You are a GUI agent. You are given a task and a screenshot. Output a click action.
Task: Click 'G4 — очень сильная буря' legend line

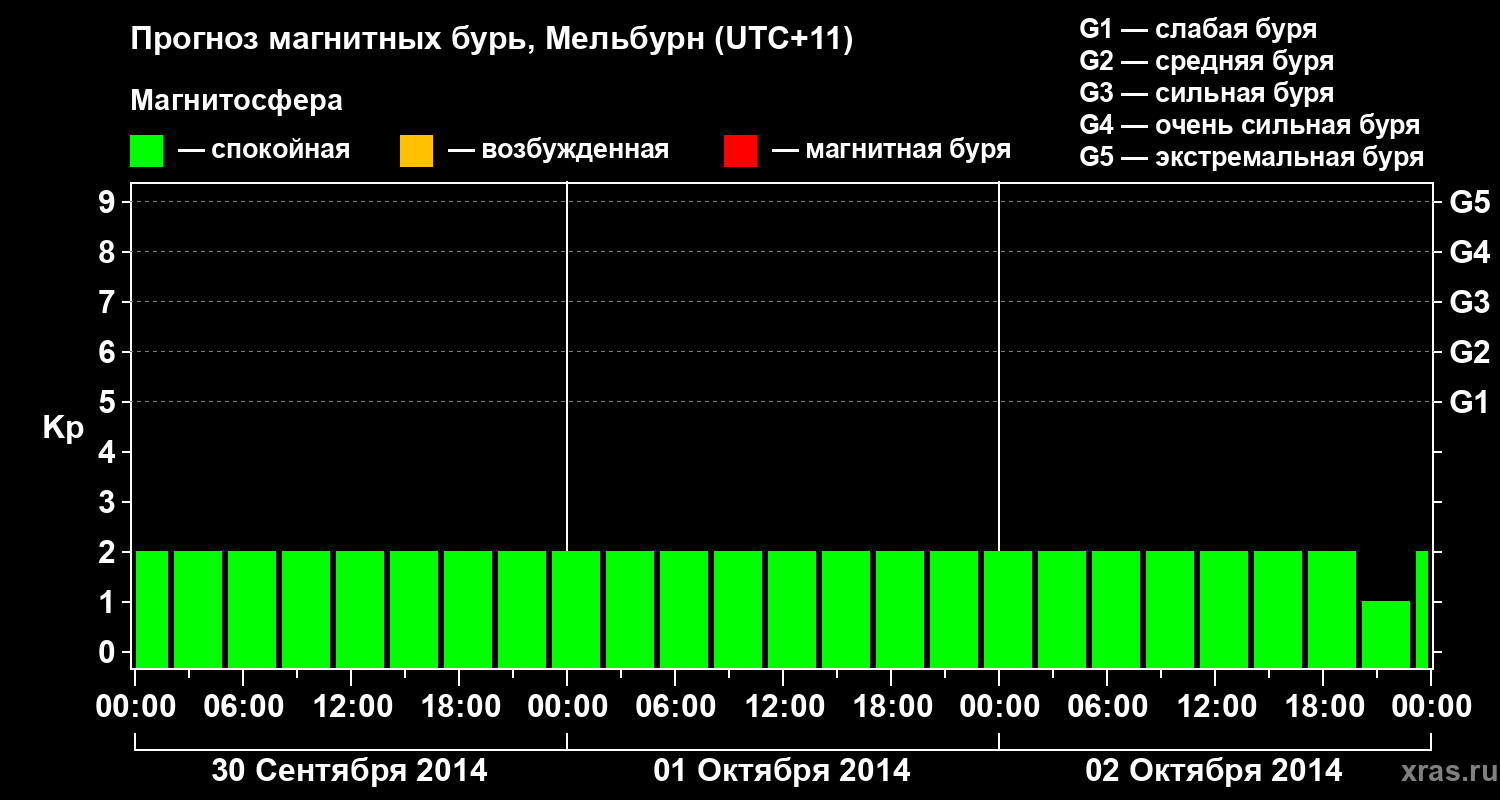click(x=1250, y=125)
